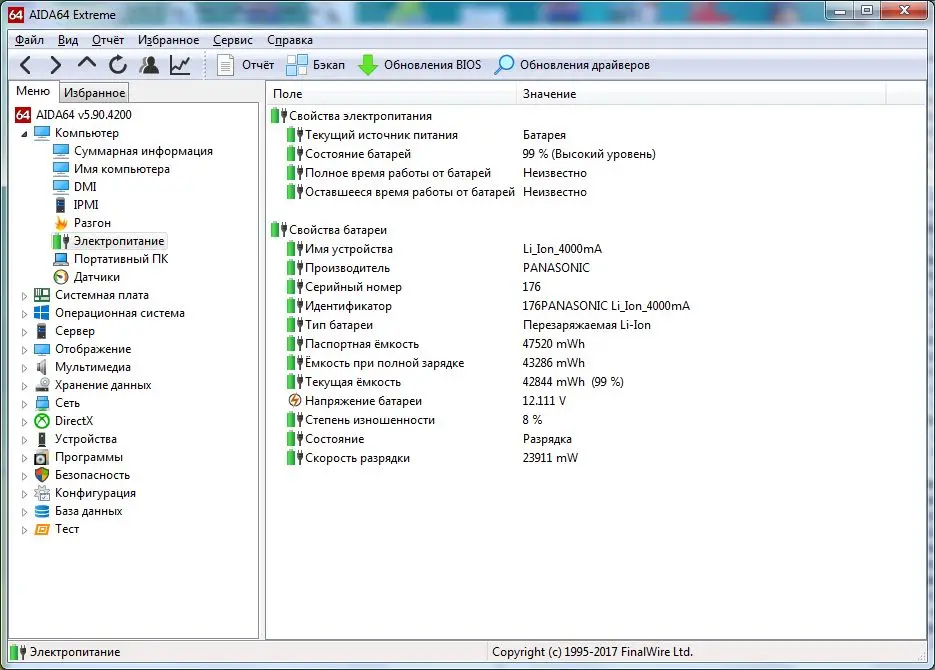Click the 12.111 V voltage value

544,401
